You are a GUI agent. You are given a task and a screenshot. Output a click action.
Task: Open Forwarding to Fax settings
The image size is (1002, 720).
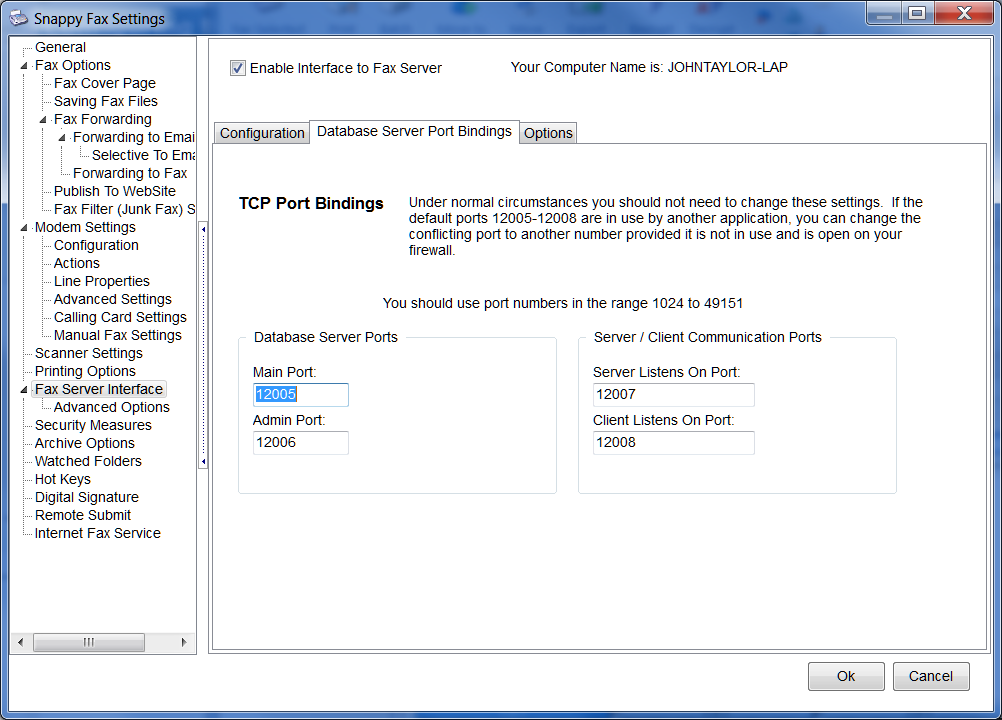tap(130, 173)
